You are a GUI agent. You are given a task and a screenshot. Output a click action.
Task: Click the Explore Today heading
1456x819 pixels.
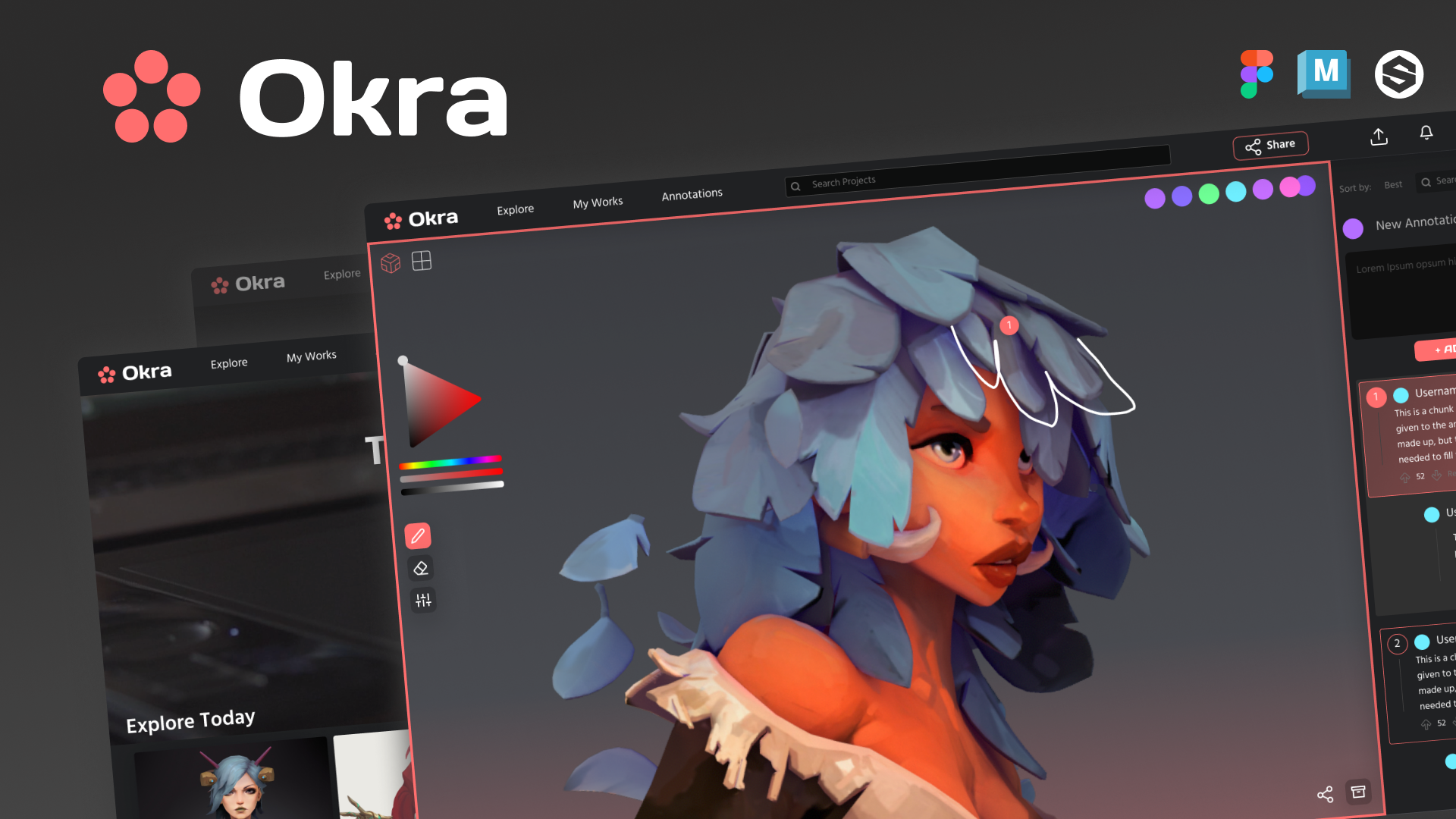pos(190,720)
